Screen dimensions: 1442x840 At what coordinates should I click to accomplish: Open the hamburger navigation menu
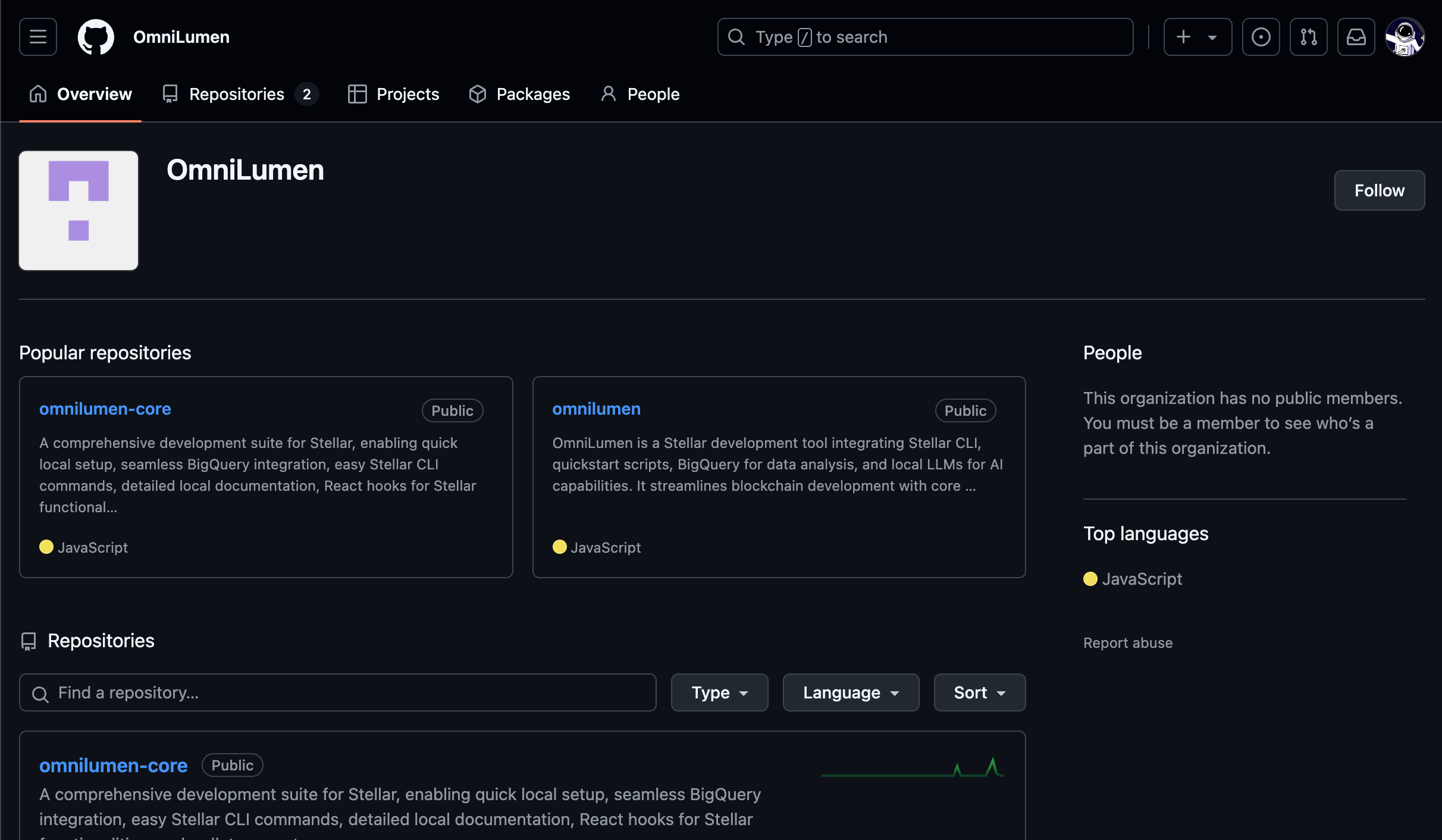[x=38, y=37]
